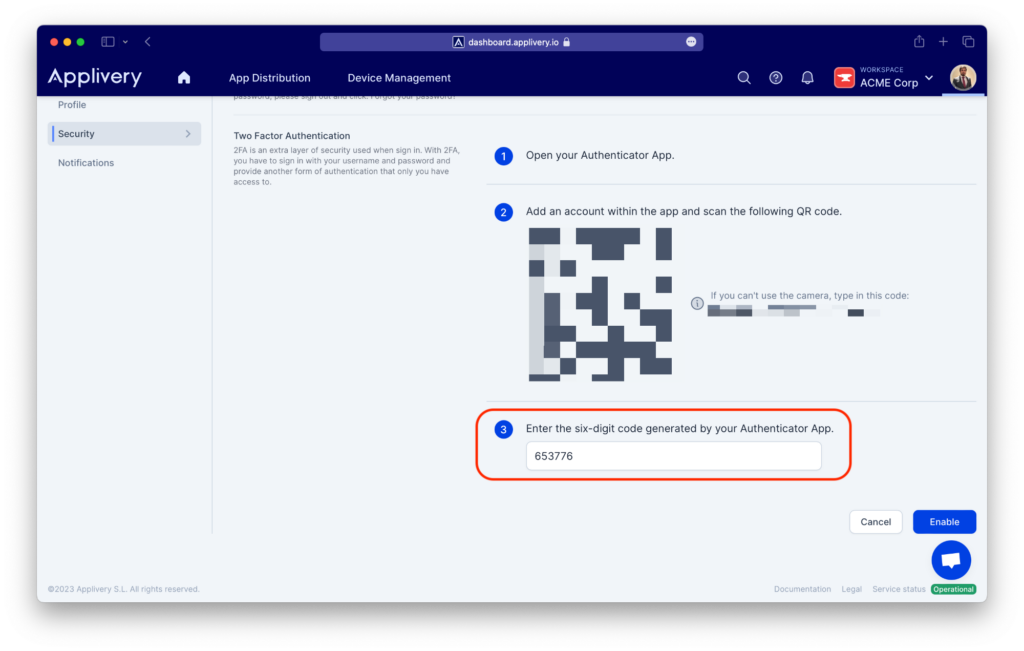Open the sidebar dropdown chevron in browser

click(x=125, y=42)
